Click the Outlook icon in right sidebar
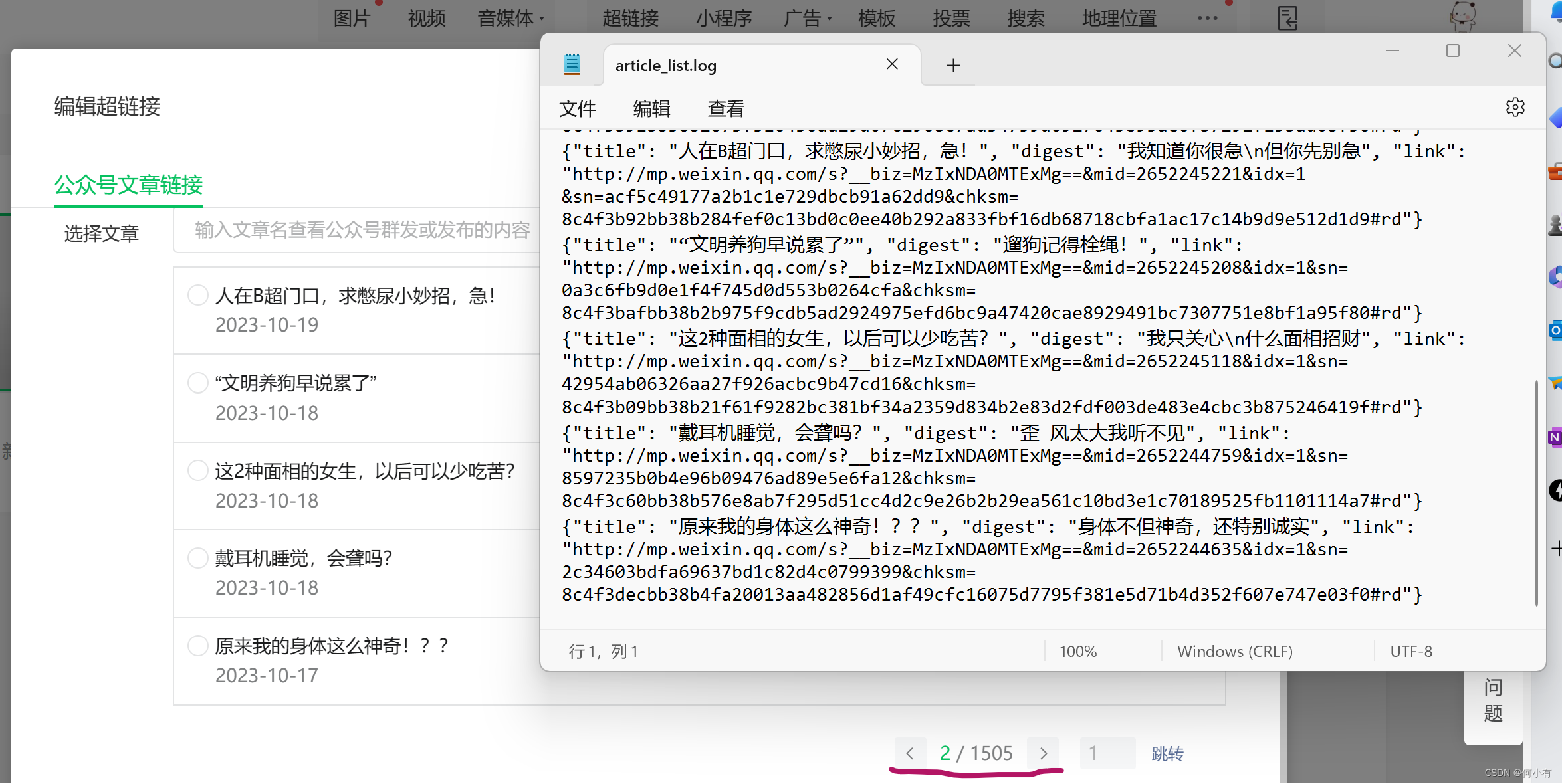1562x784 pixels. click(1555, 330)
